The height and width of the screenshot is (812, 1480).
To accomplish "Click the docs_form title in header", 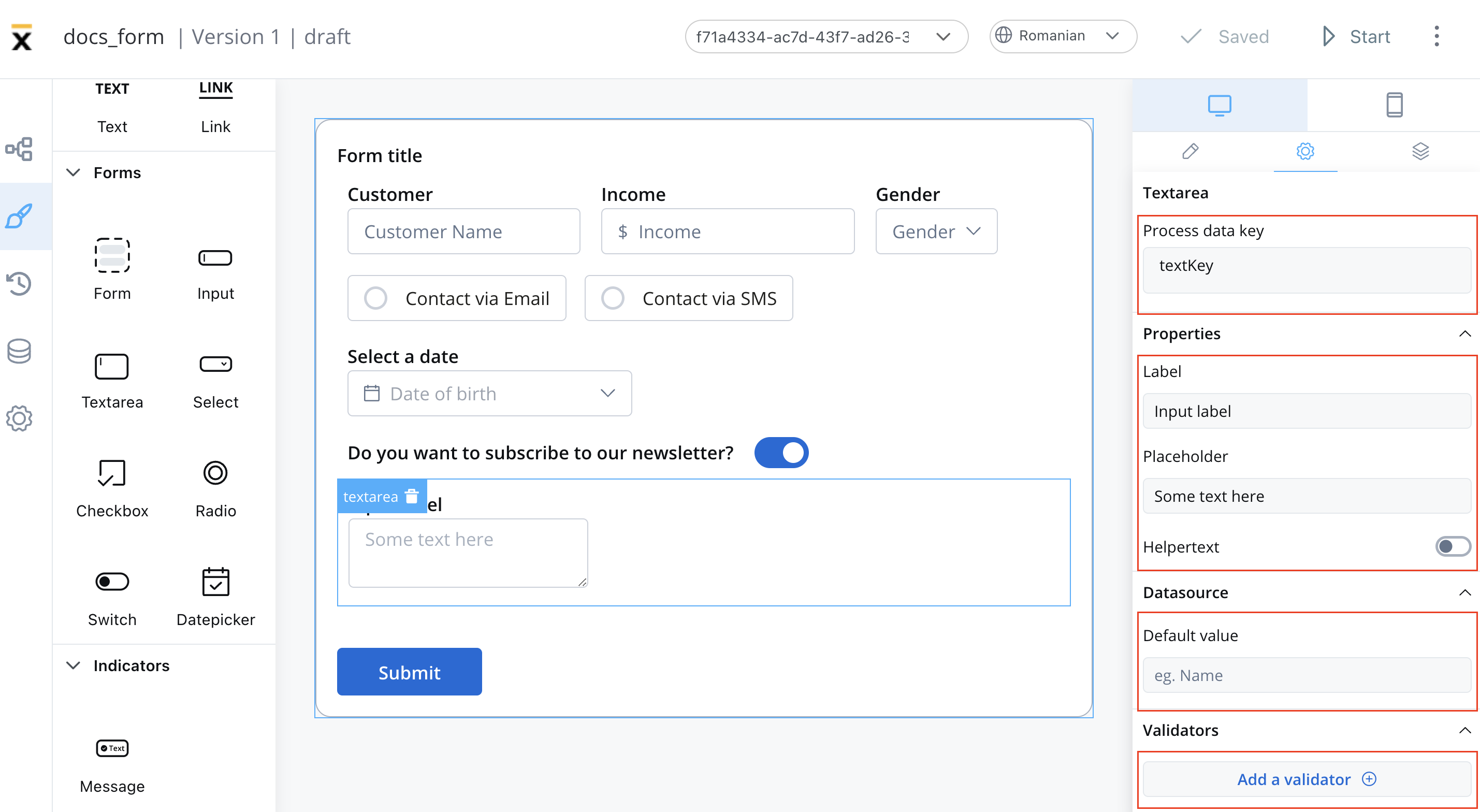I will (x=114, y=37).
